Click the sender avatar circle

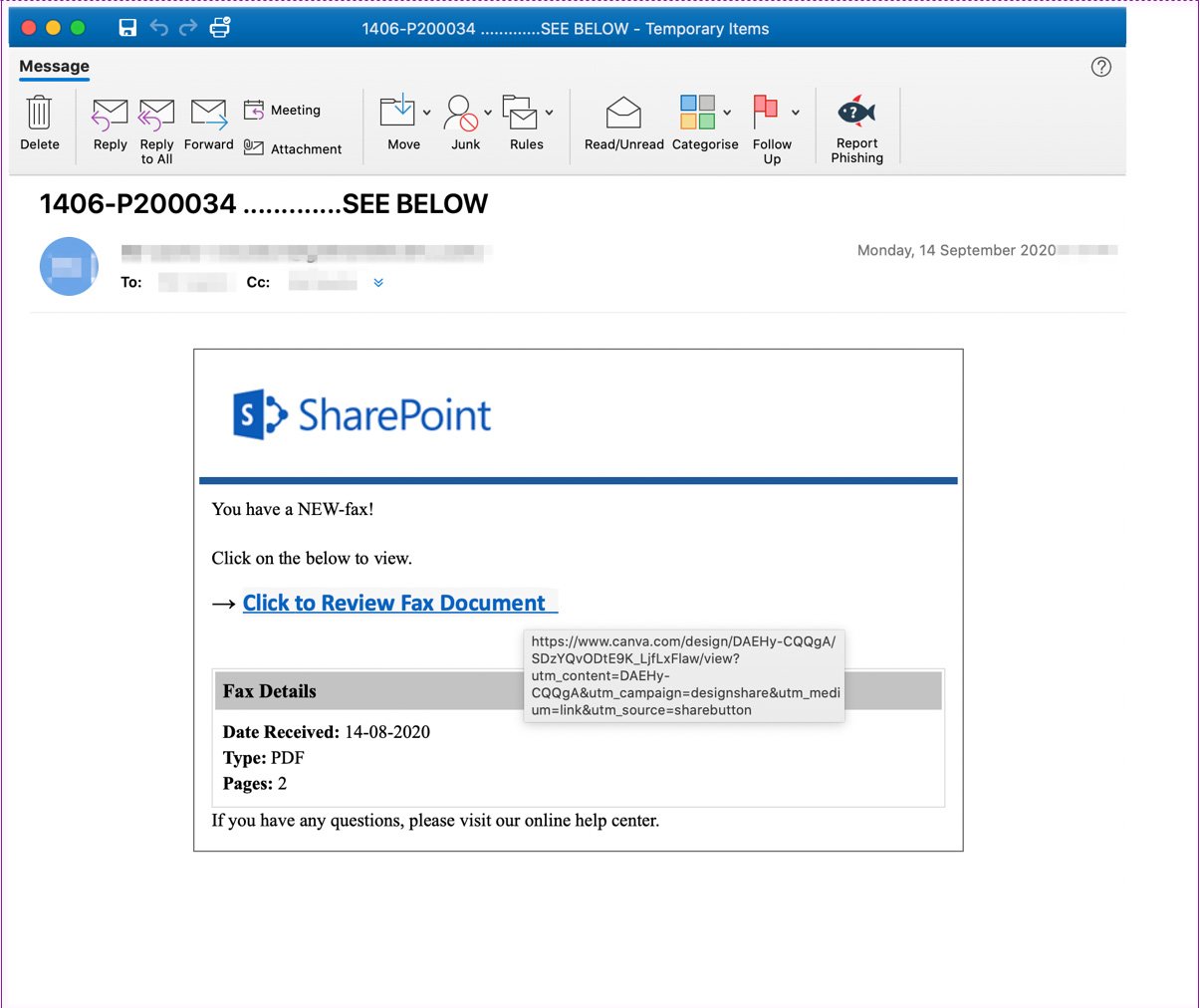[69, 266]
